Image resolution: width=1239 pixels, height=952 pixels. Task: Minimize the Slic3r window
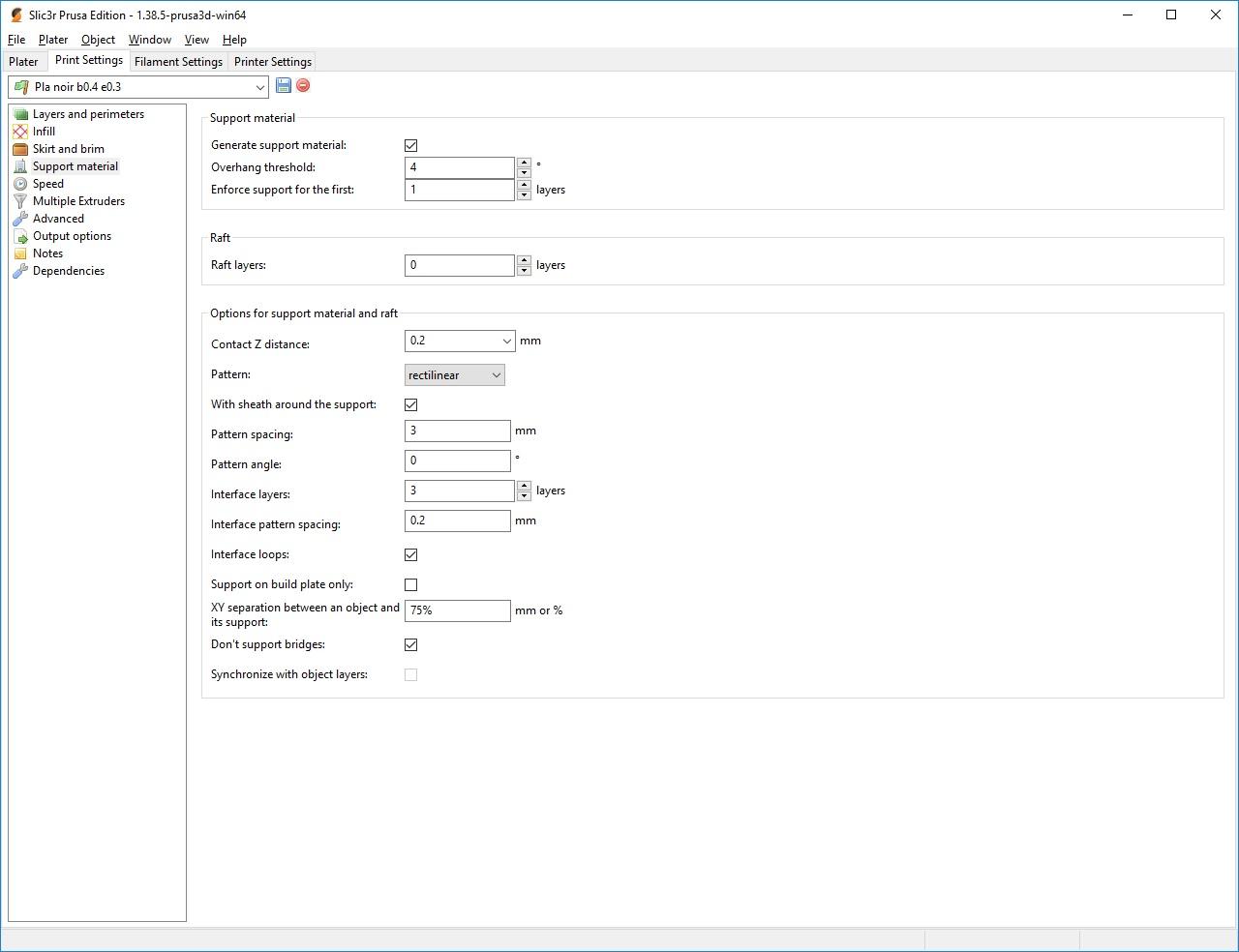click(x=1128, y=15)
